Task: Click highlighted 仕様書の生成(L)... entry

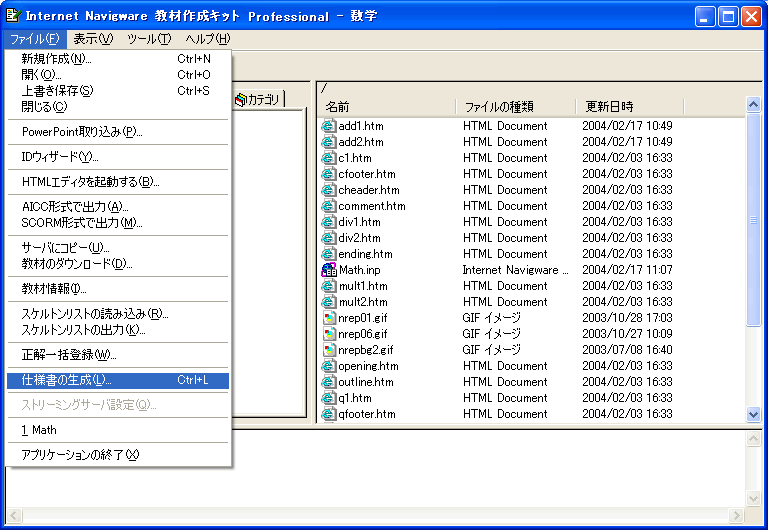Action: 118,380
